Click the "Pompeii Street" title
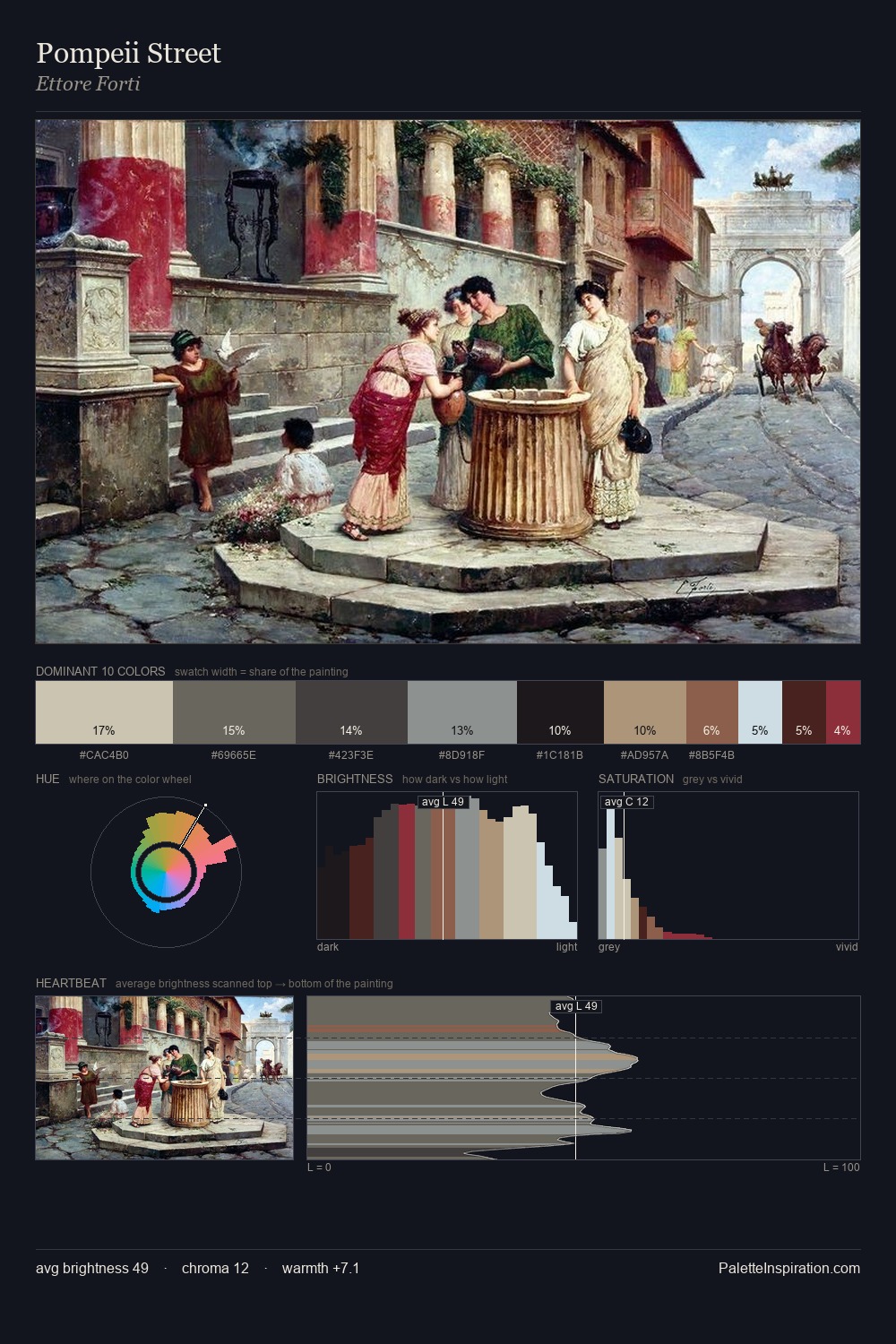 [x=128, y=54]
